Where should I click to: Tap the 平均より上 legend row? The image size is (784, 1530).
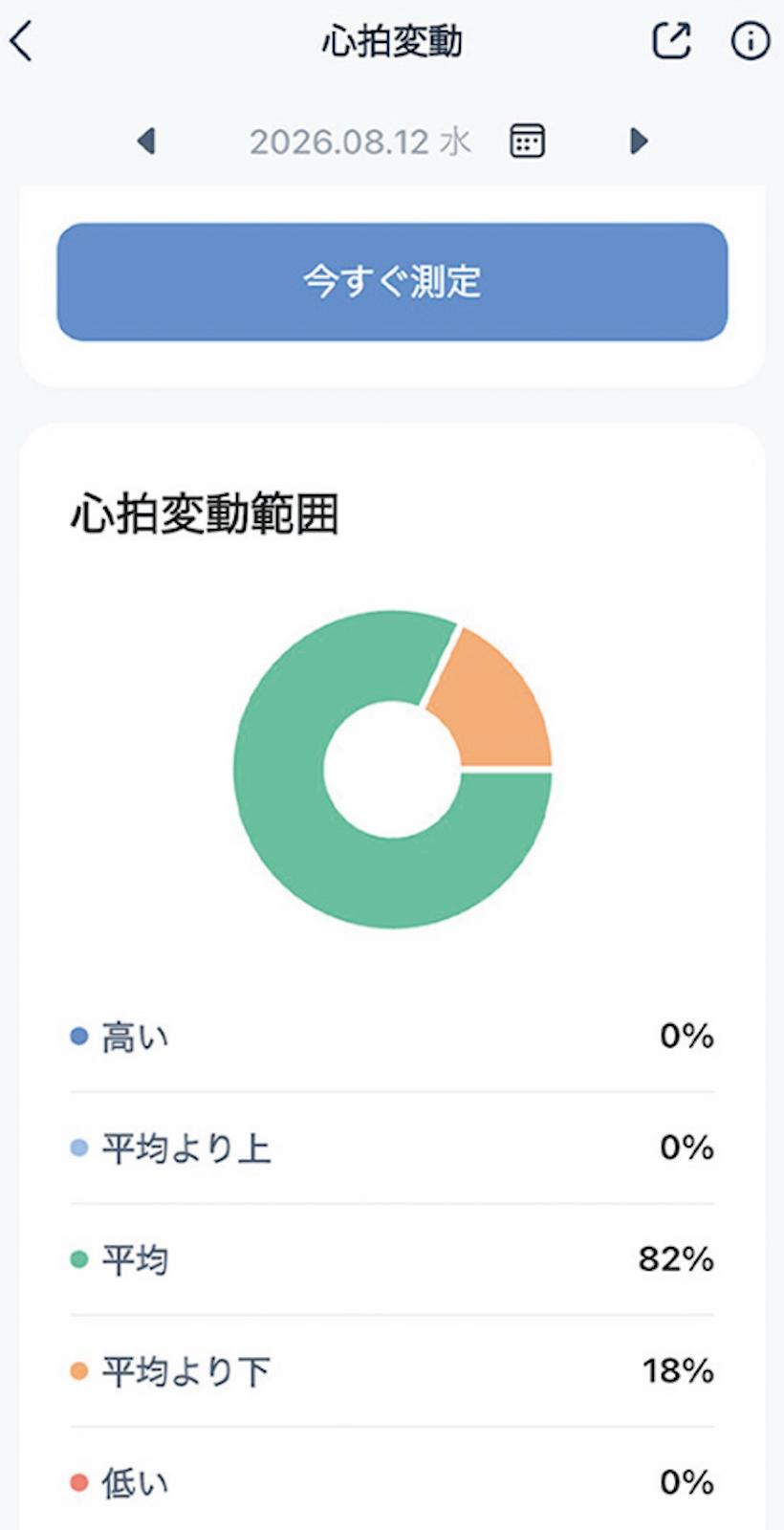tap(392, 1148)
